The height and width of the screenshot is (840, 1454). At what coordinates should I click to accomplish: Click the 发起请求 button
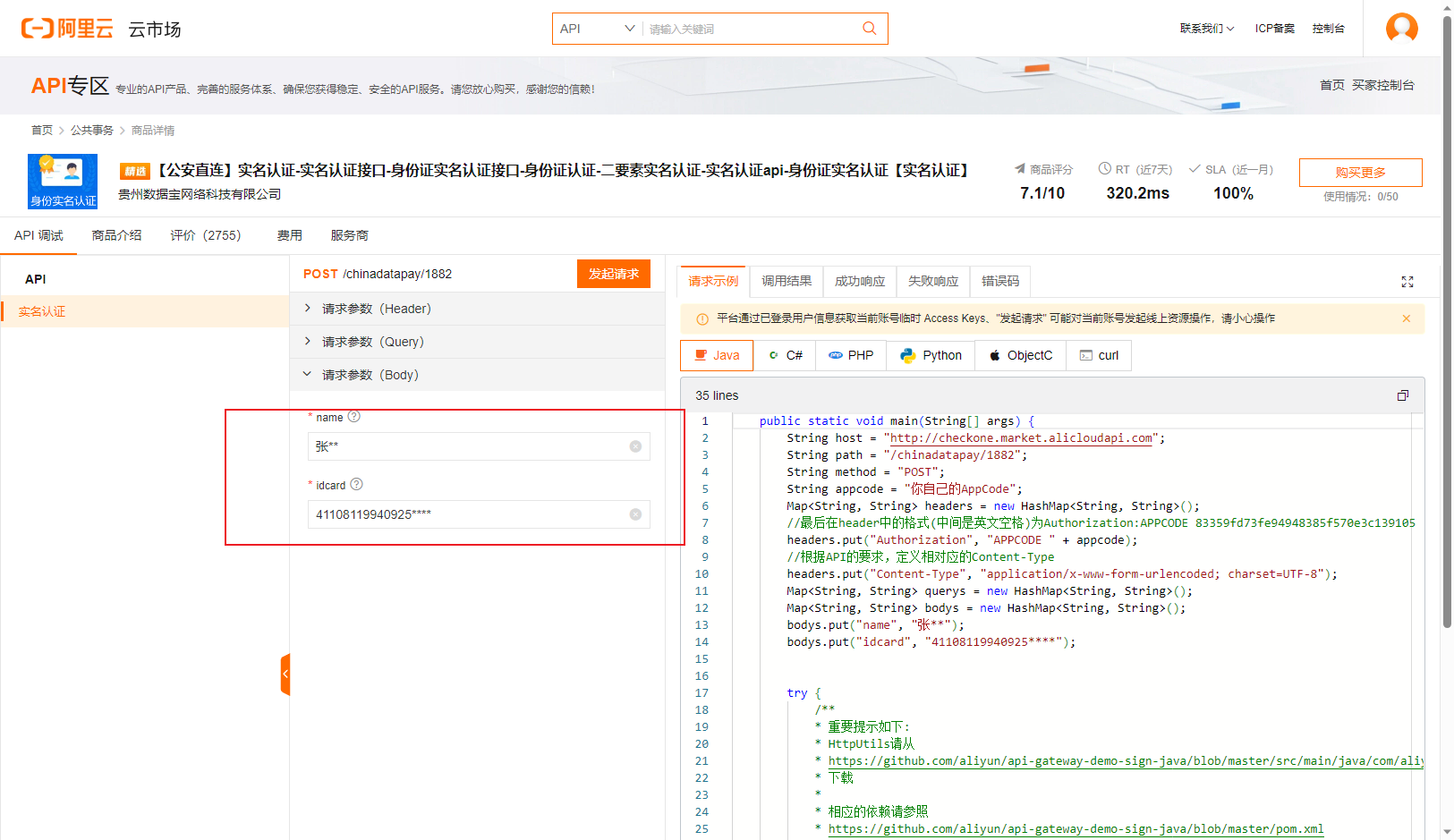(614, 274)
